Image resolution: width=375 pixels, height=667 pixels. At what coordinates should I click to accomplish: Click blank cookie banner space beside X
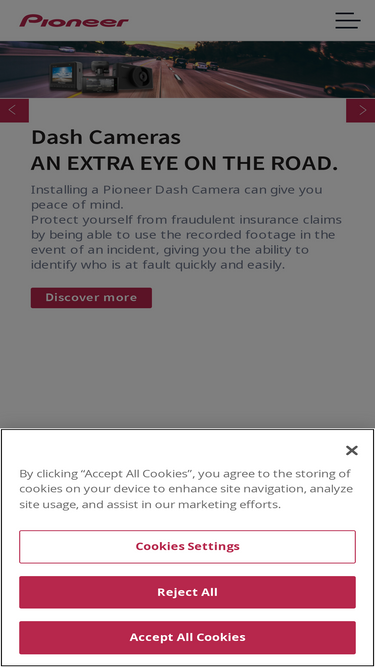click(179, 450)
